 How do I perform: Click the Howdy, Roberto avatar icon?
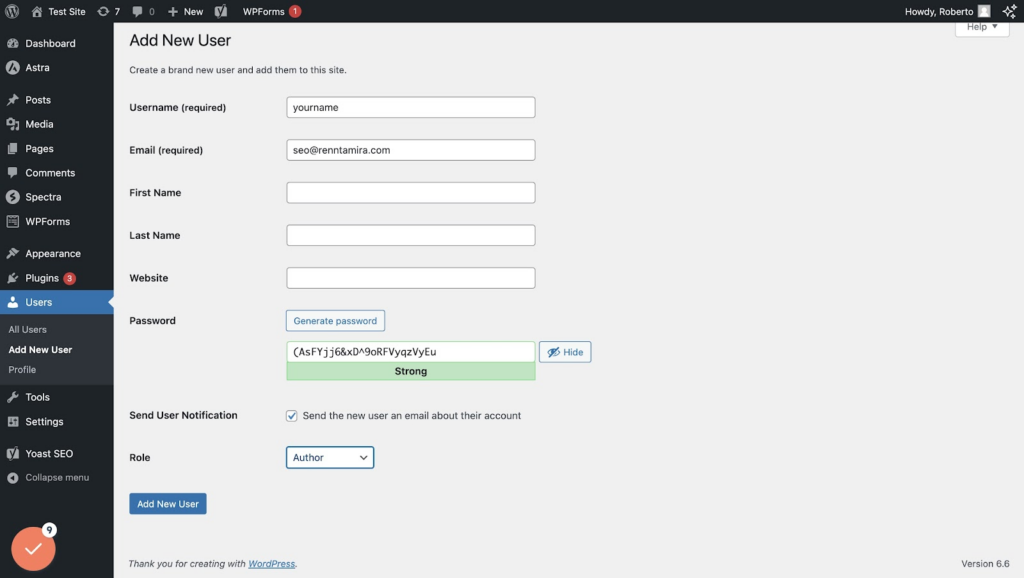coord(984,11)
